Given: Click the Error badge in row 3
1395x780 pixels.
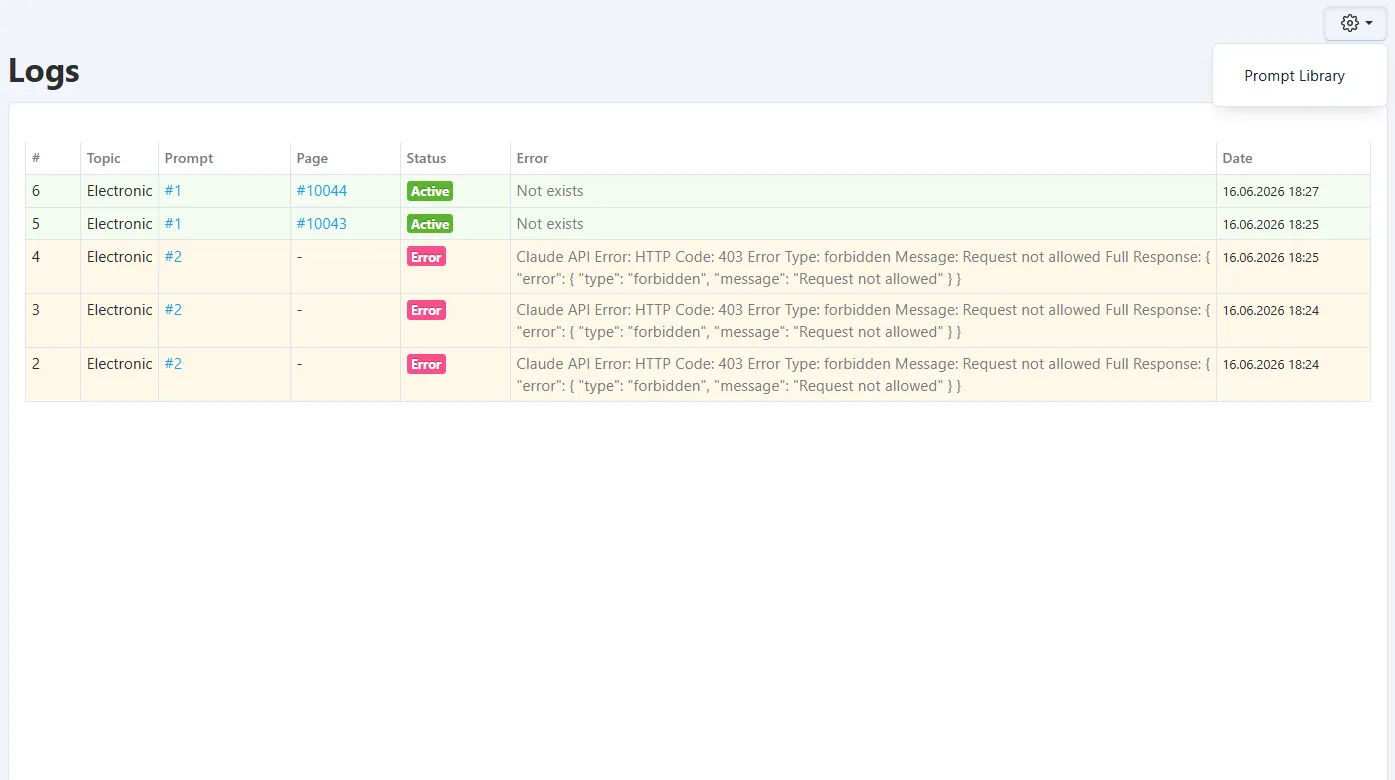Looking at the screenshot, I should click(x=426, y=310).
